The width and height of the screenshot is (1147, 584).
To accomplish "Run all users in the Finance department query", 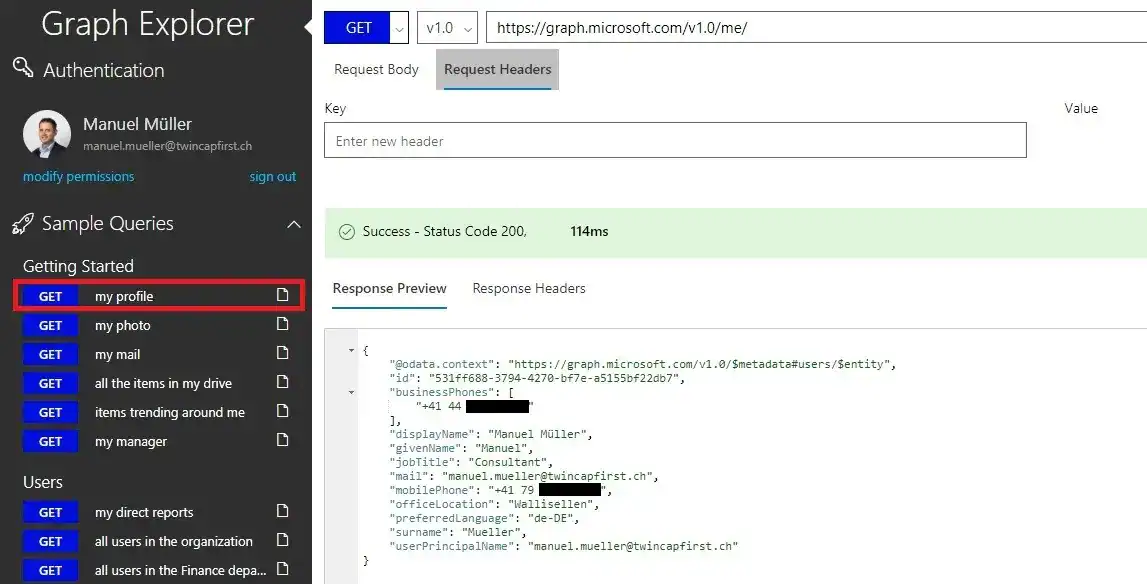I will [x=159, y=570].
